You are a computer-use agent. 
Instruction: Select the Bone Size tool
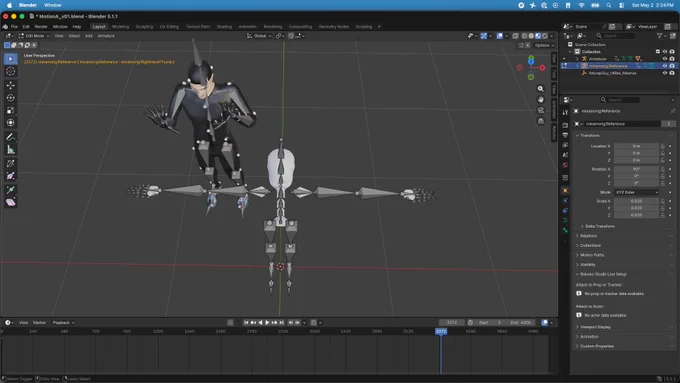pos(10,176)
